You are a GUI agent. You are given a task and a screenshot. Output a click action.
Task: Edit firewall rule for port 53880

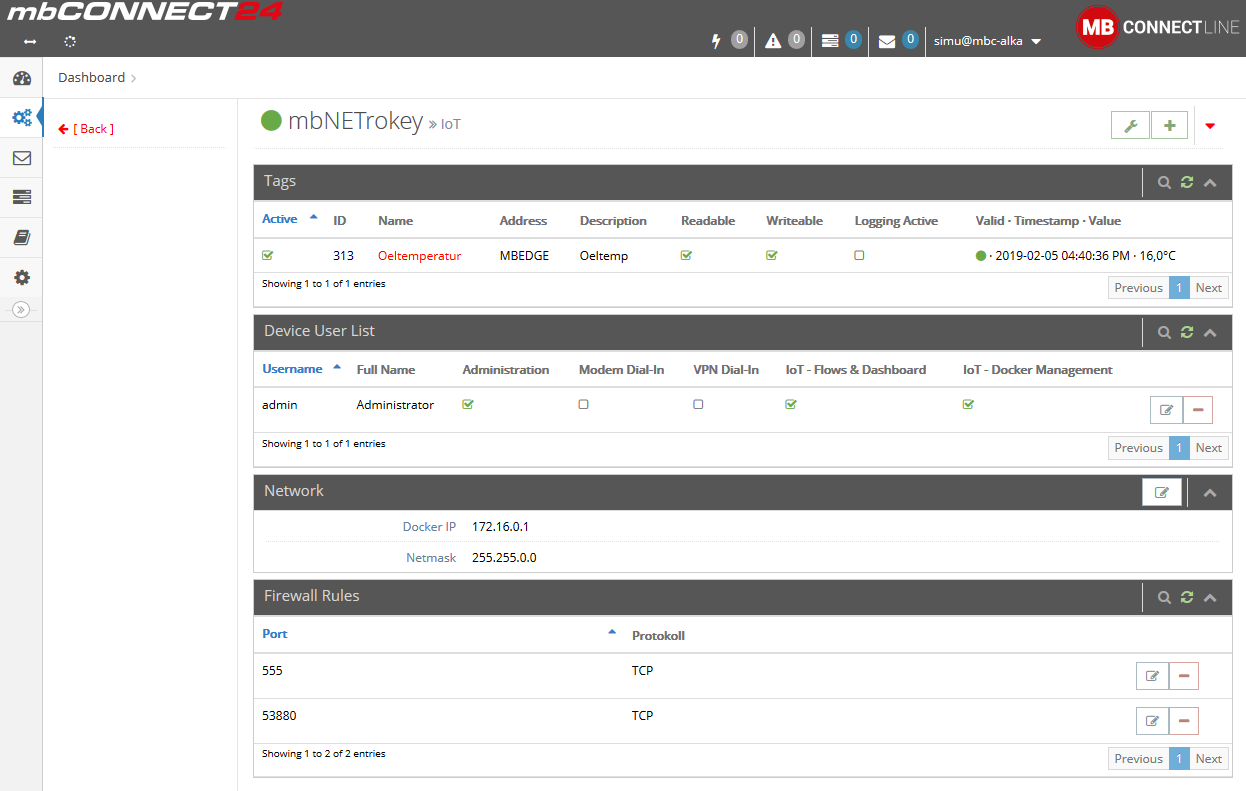point(1152,721)
